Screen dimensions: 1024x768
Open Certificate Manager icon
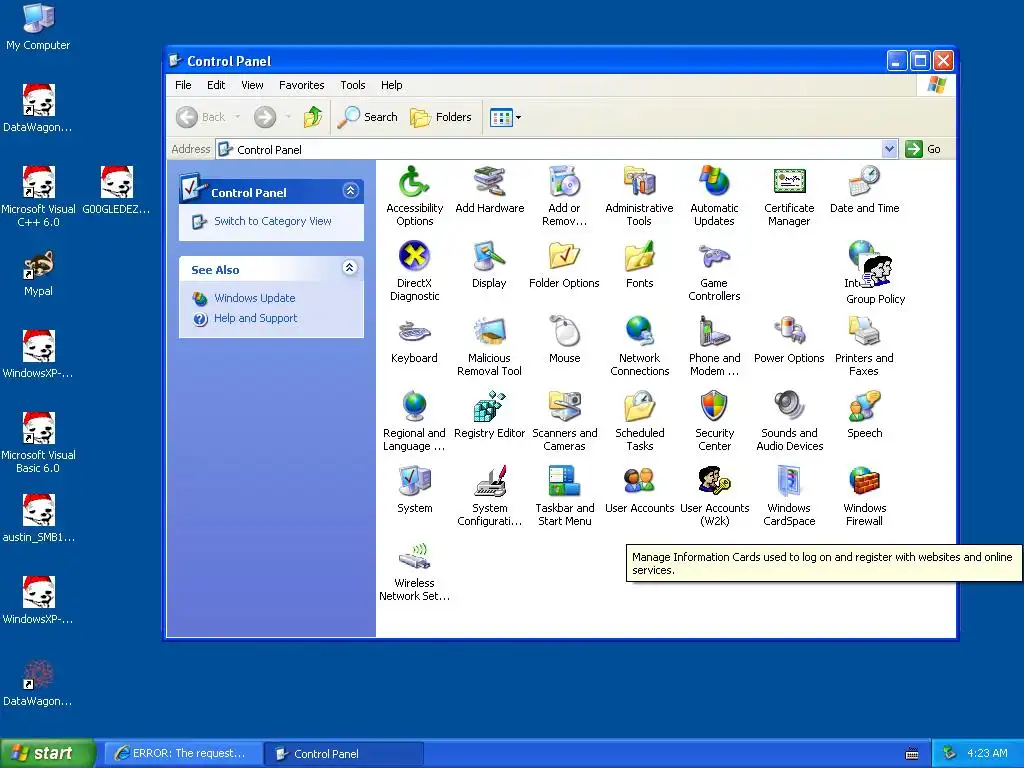coord(789,182)
